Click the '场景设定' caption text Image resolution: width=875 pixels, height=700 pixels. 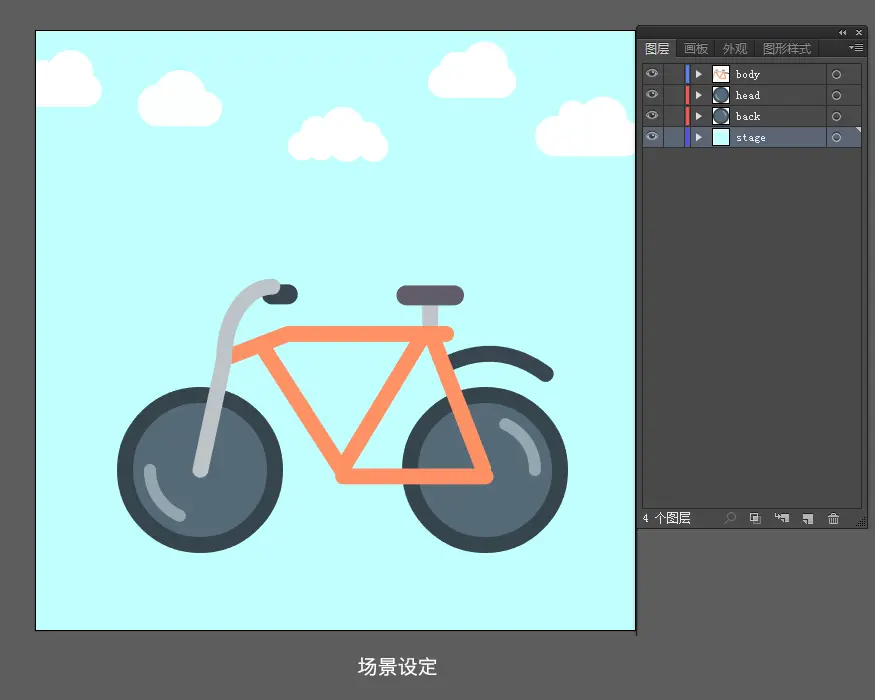point(397,667)
